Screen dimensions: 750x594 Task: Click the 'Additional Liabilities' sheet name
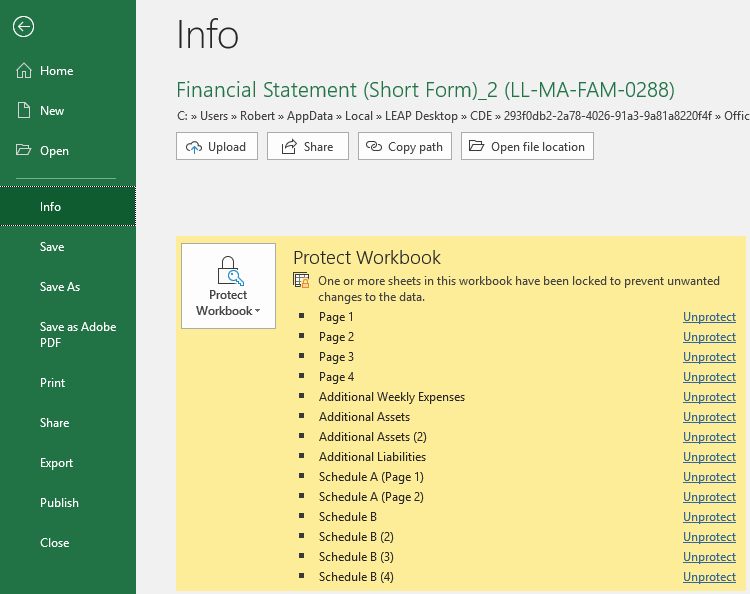point(372,457)
